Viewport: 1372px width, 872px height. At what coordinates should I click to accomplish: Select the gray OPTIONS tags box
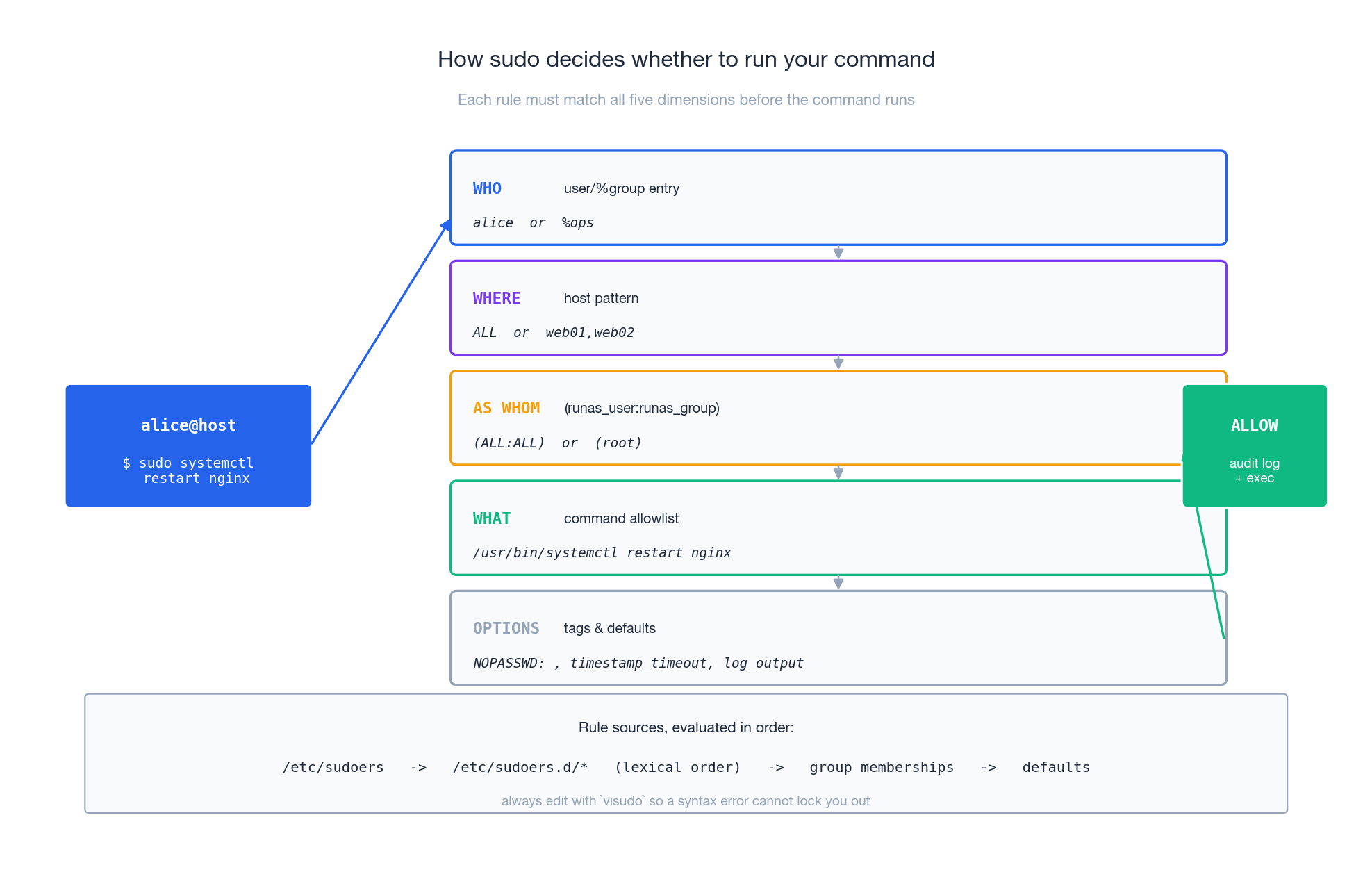point(837,638)
